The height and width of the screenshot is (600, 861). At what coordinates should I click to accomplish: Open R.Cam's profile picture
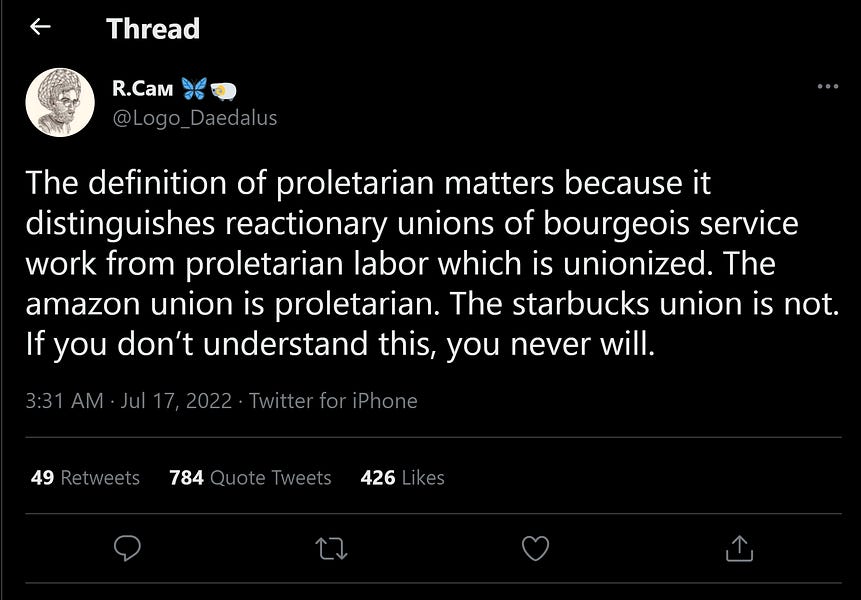(60, 102)
